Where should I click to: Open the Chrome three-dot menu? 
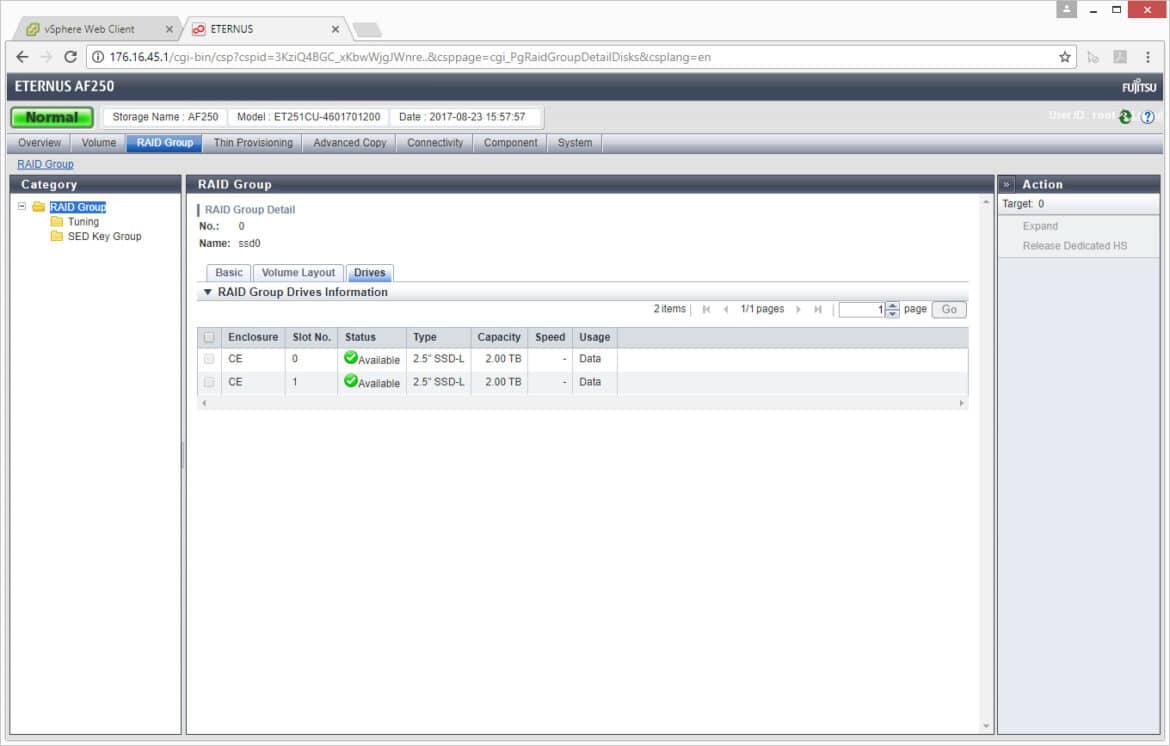pyautogui.click(x=1148, y=57)
